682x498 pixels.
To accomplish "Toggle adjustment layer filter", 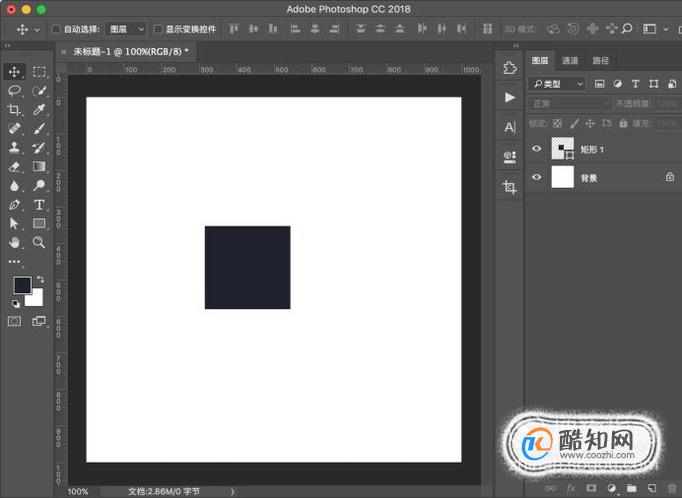I will [x=618, y=84].
